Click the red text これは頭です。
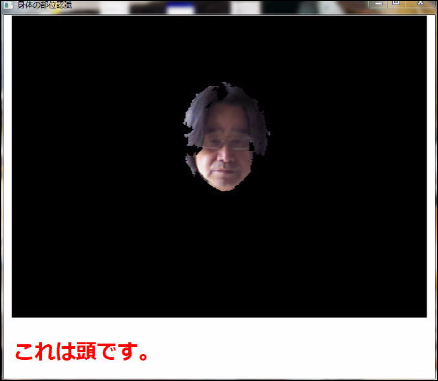The image size is (438, 381). coord(82,351)
